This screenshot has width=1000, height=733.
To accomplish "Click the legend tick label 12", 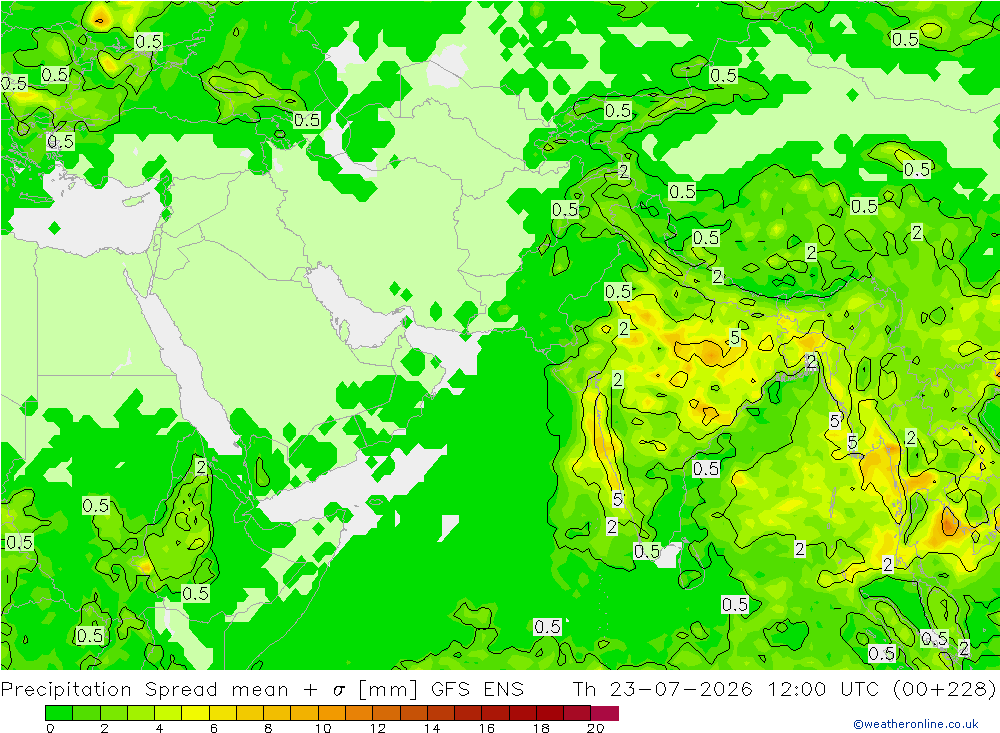I will pyautogui.click(x=378, y=728).
